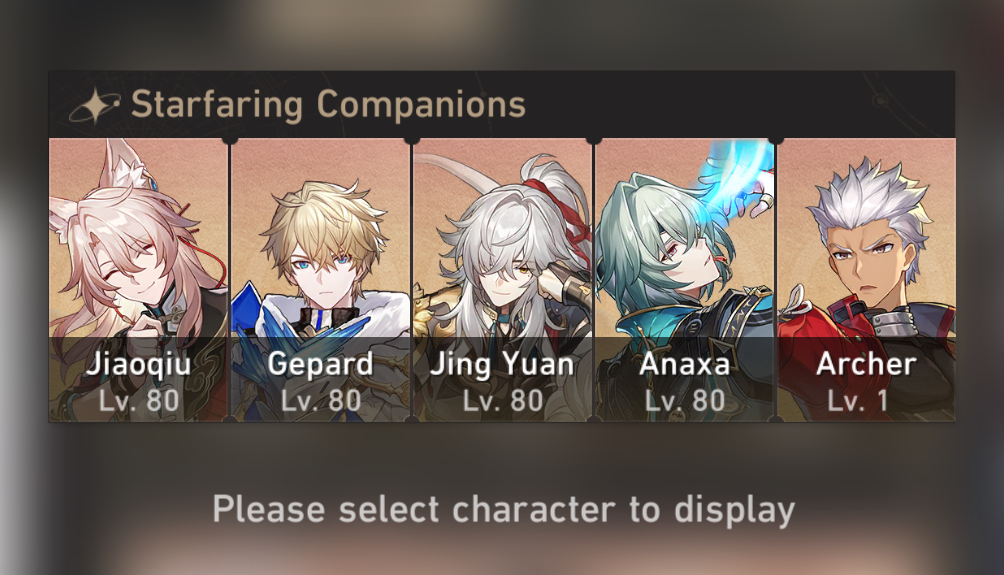Click the blurred background below the panel
Viewport: 1004px width, 575px height.
502,461
